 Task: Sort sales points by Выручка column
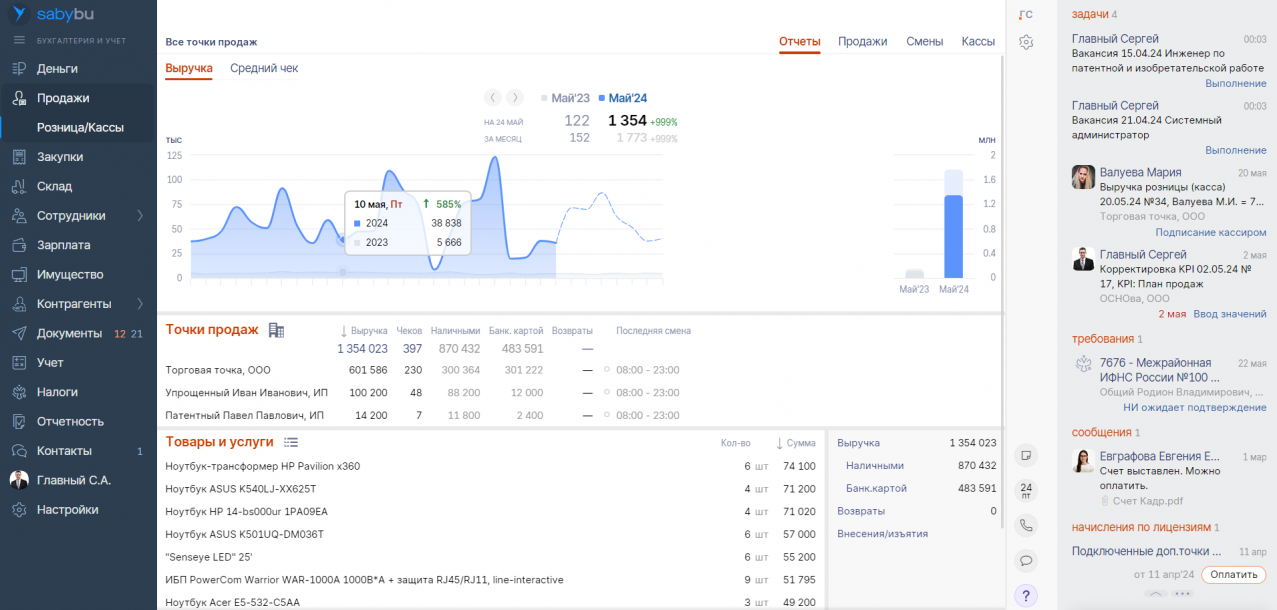pyautogui.click(x=364, y=331)
